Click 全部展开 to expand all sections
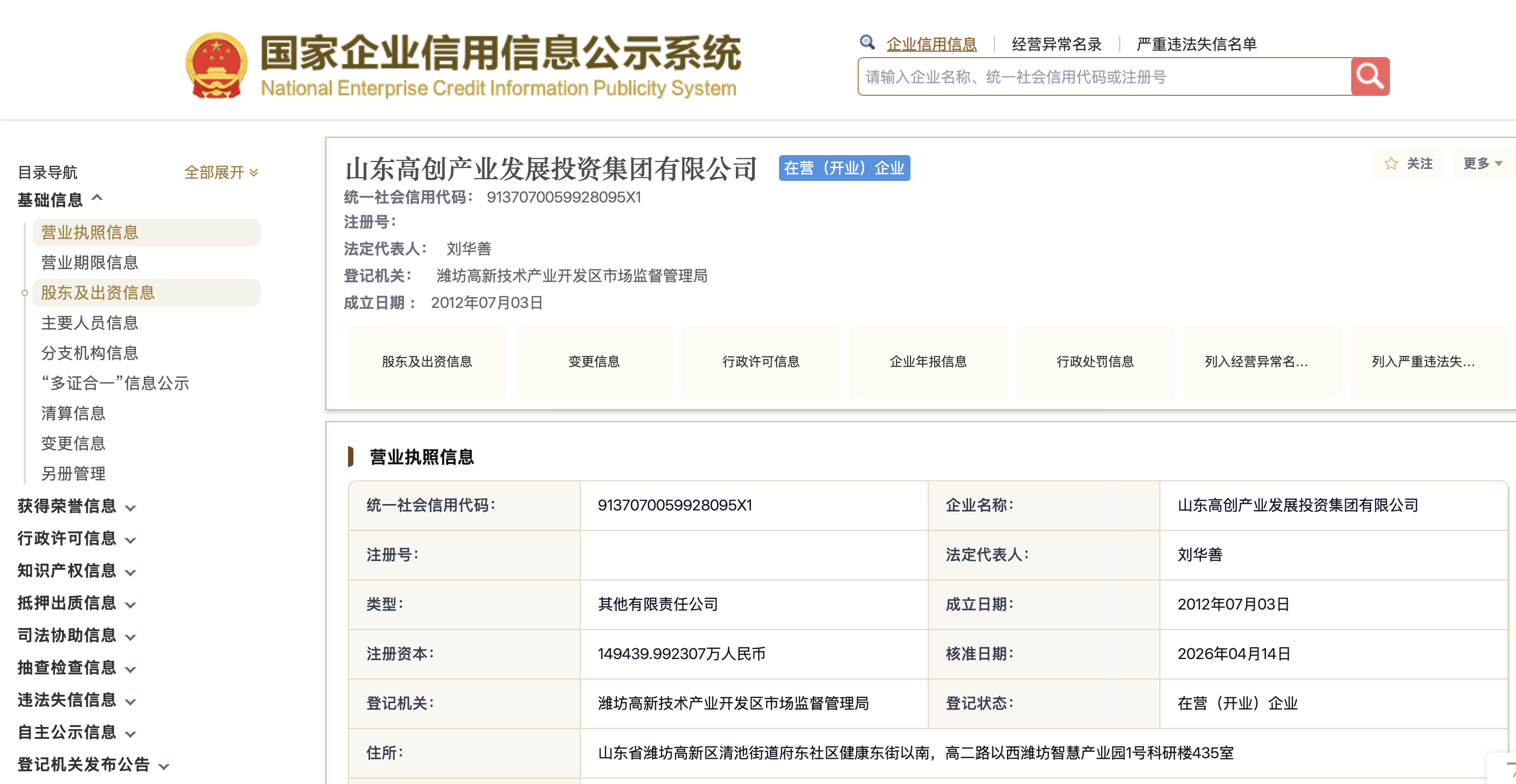The width and height of the screenshot is (1516, 784). (221, 172)
